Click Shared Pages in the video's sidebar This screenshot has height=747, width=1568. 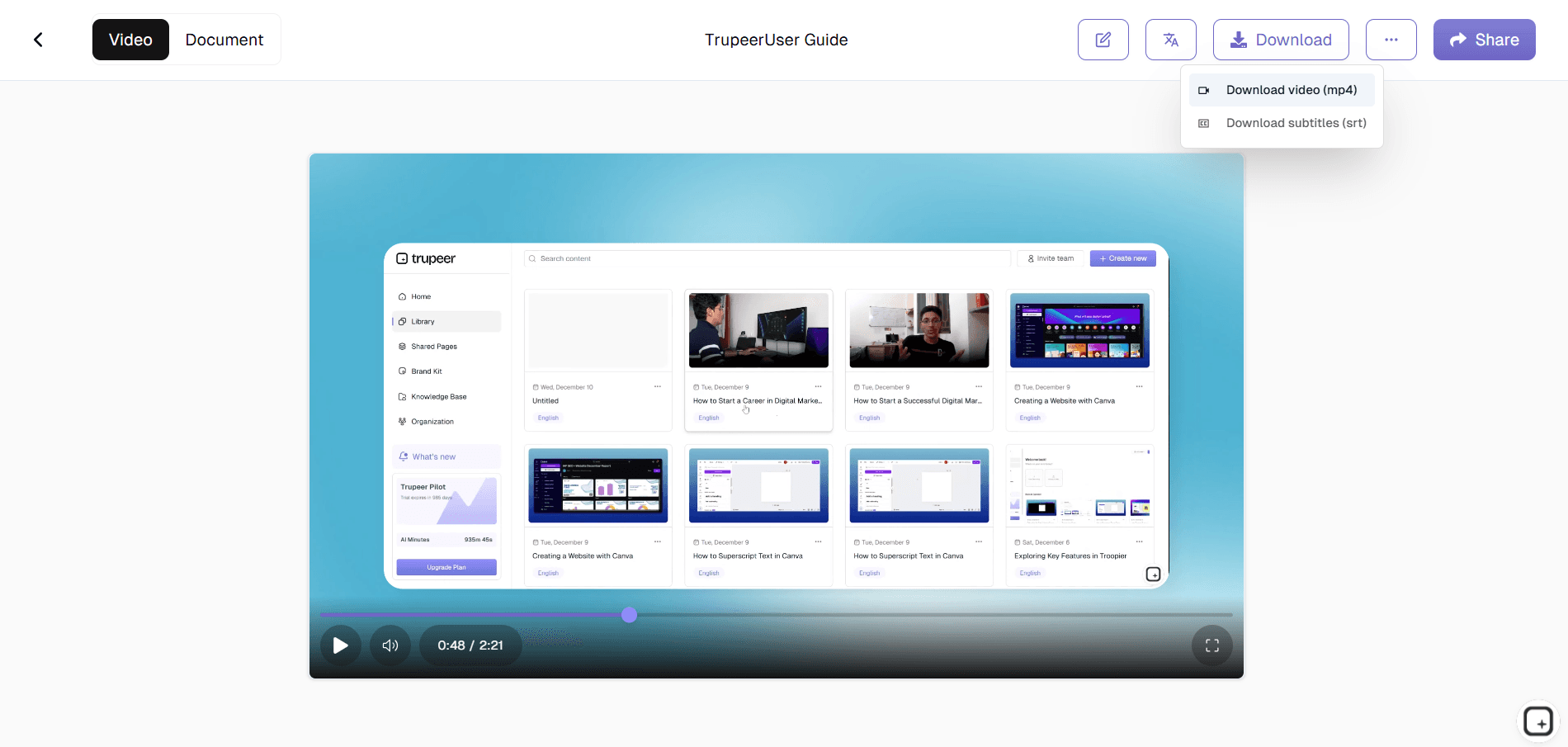tap(446, 347)
